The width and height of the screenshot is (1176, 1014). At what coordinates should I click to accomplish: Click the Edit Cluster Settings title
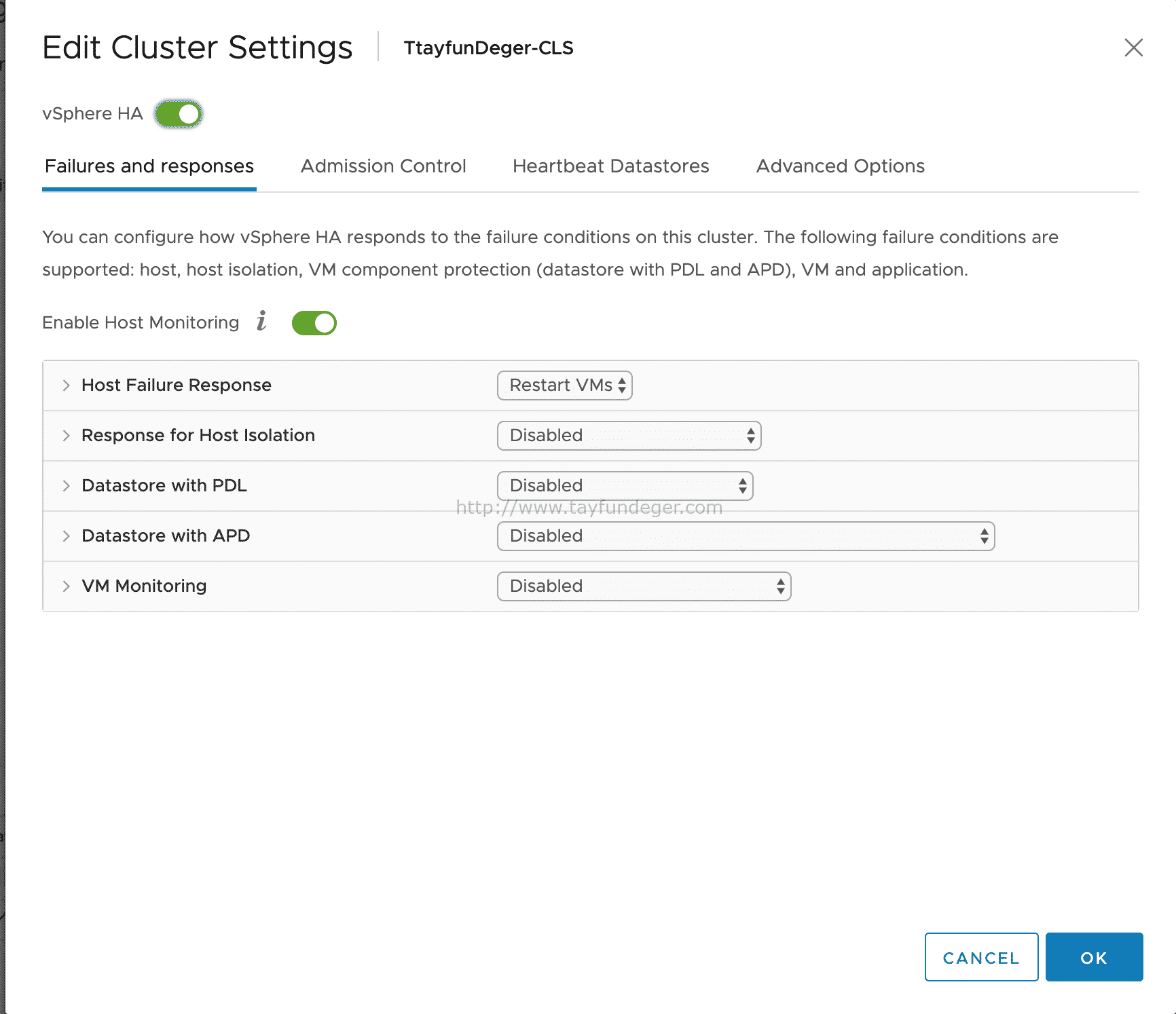[x=198, y=48]
